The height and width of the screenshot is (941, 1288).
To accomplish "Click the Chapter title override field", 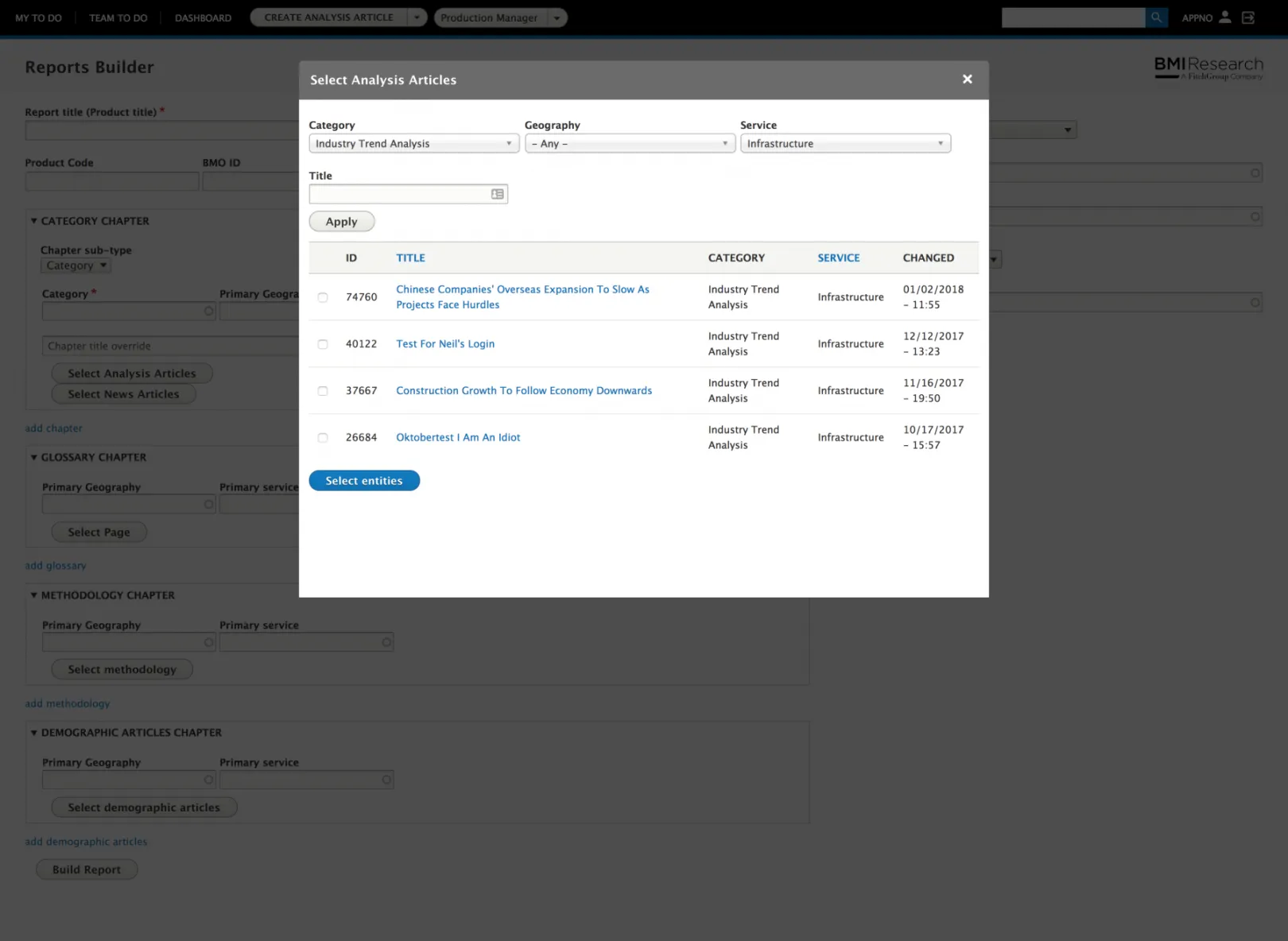I will pyautogui.click(x=170, y=346).
